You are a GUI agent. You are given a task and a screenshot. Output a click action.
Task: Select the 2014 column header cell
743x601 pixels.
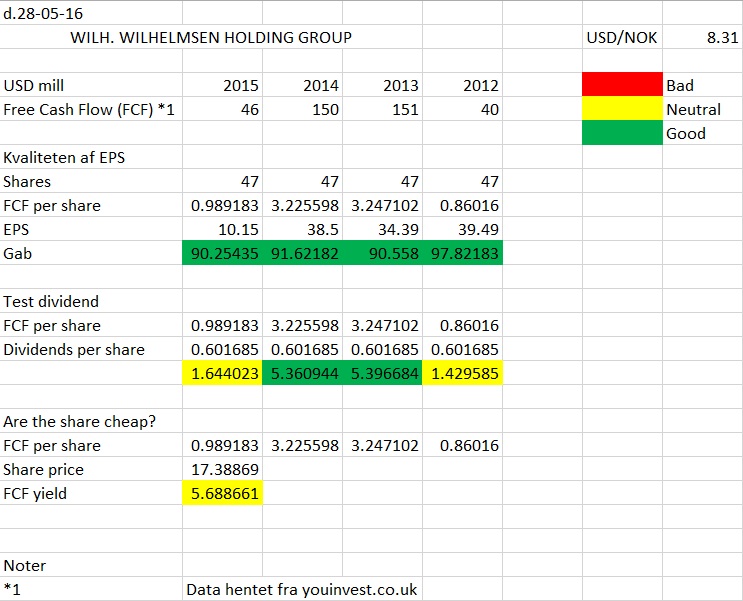[302, 85]
